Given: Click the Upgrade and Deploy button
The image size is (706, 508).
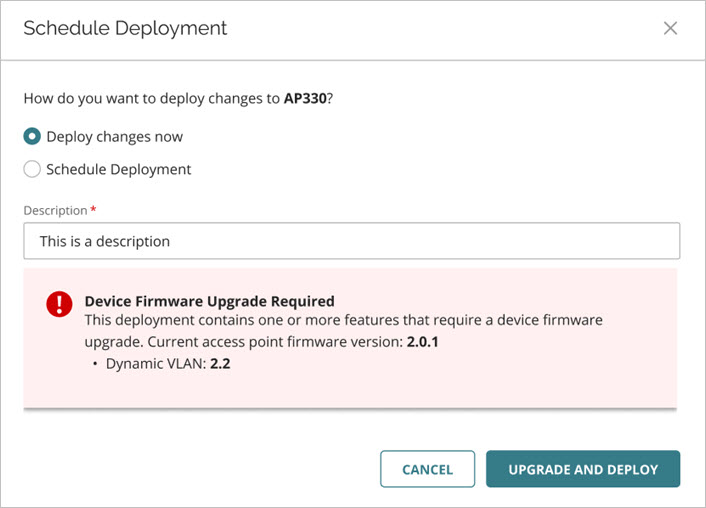Looking at the screenshot, I should click(x=583, y=469).
